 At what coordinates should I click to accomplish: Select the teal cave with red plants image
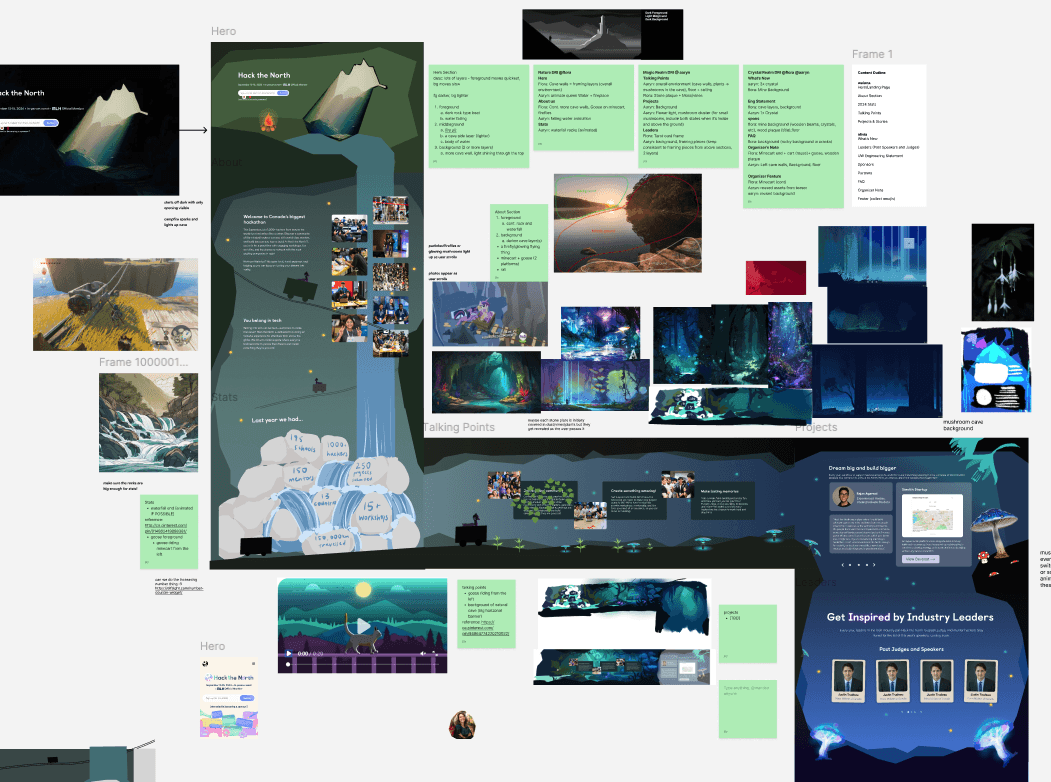pos(486,381)
